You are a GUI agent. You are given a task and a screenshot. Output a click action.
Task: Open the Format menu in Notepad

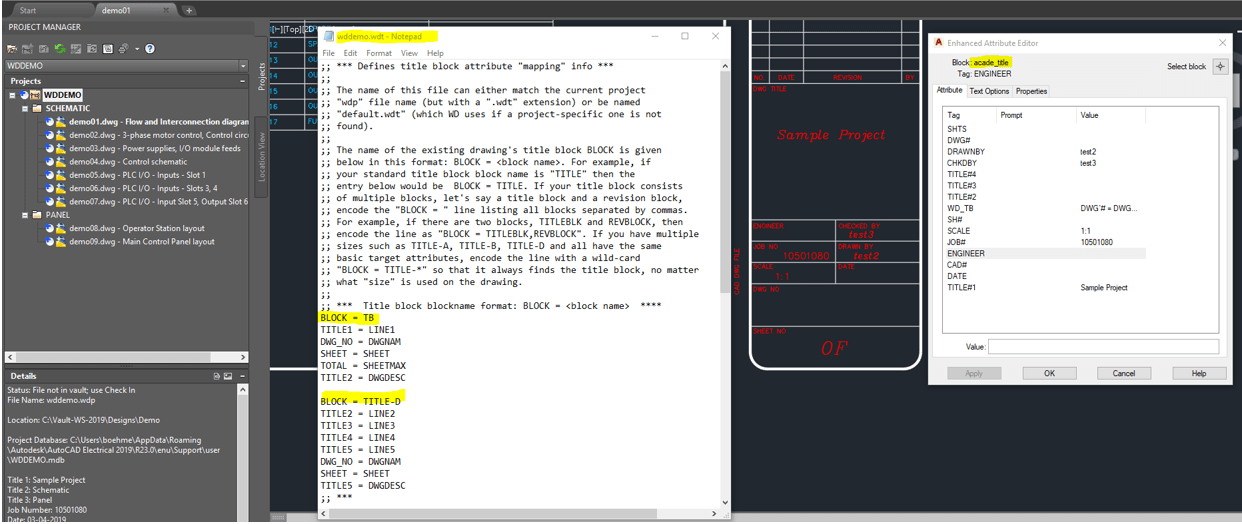(379, 53)
